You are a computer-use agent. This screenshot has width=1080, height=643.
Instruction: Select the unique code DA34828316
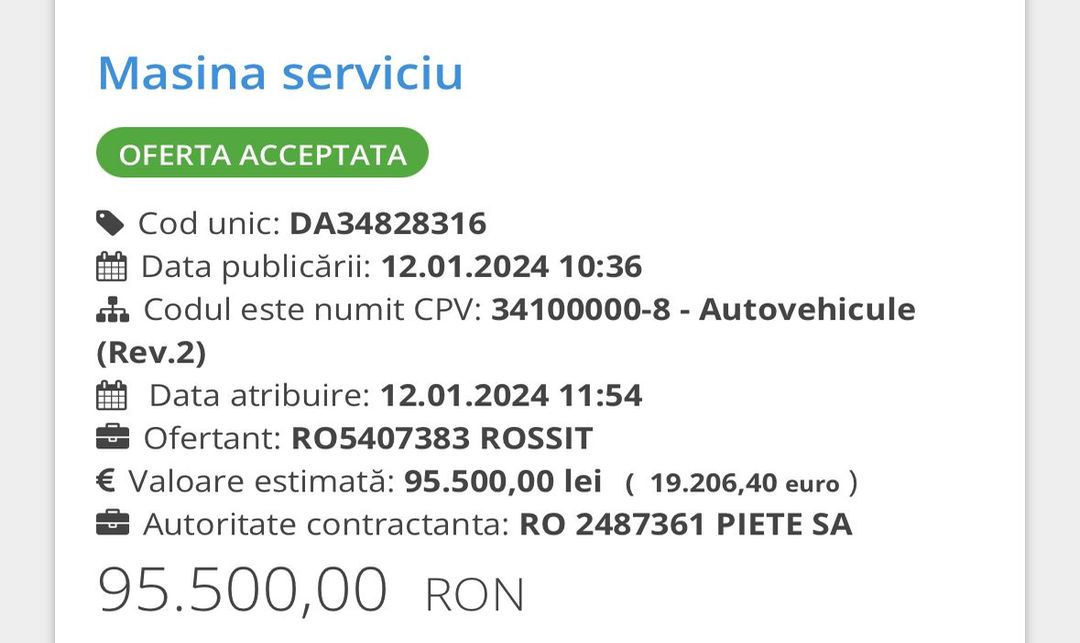tap(388, 224)
